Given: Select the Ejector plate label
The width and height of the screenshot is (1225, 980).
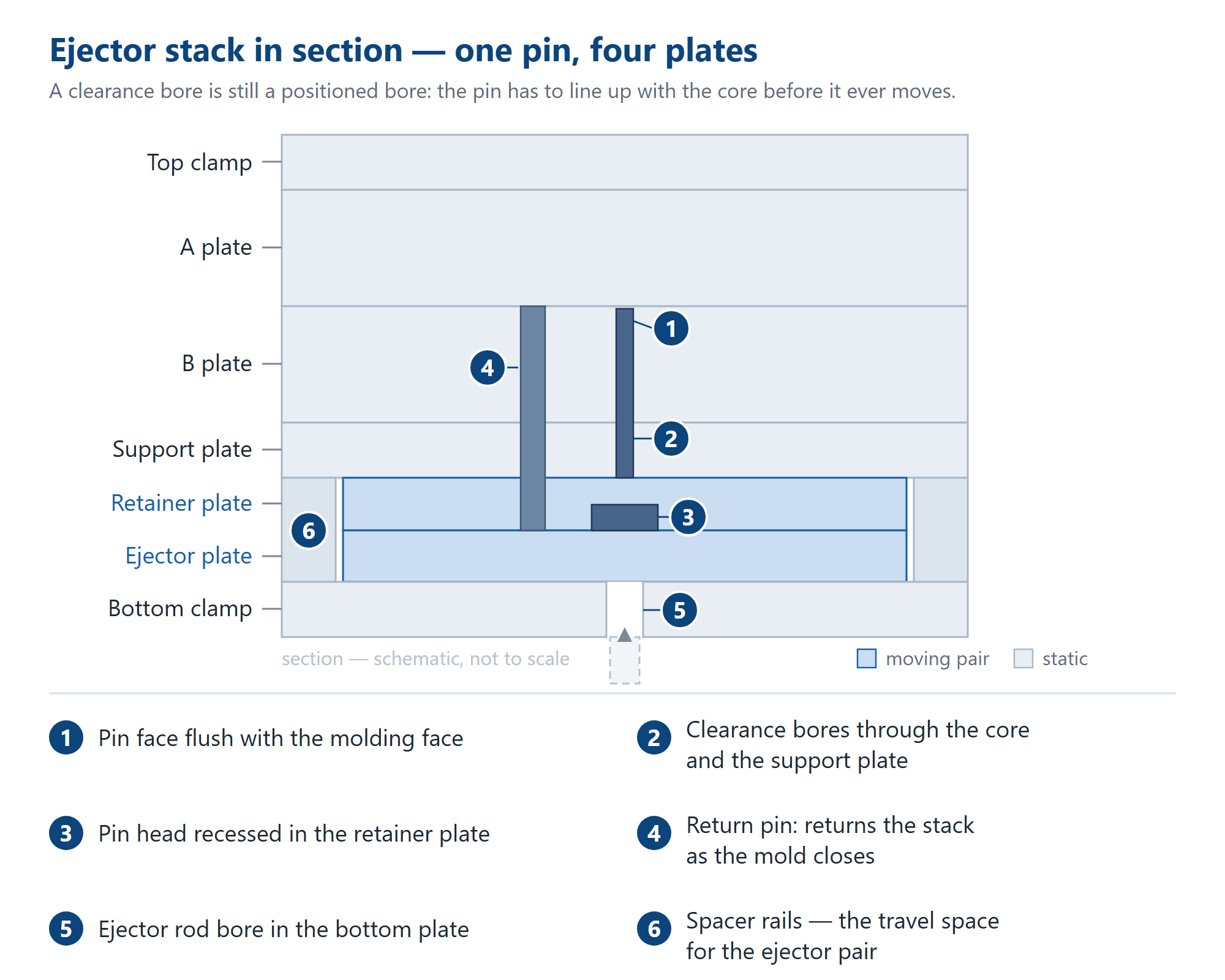Looking at the screenshot, I should point(189,556).
